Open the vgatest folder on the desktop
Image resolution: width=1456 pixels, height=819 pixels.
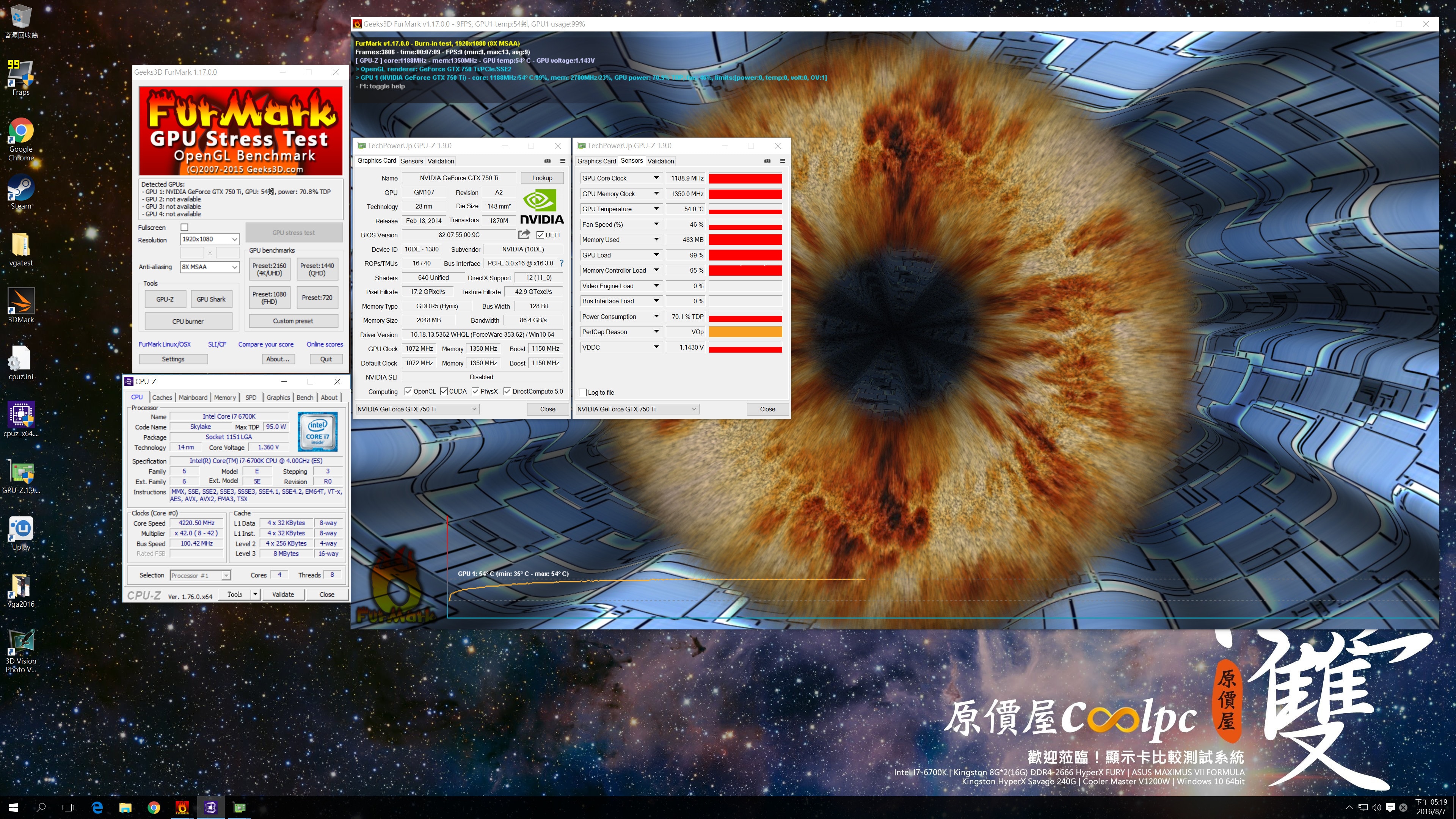click(x=21, y=249)
